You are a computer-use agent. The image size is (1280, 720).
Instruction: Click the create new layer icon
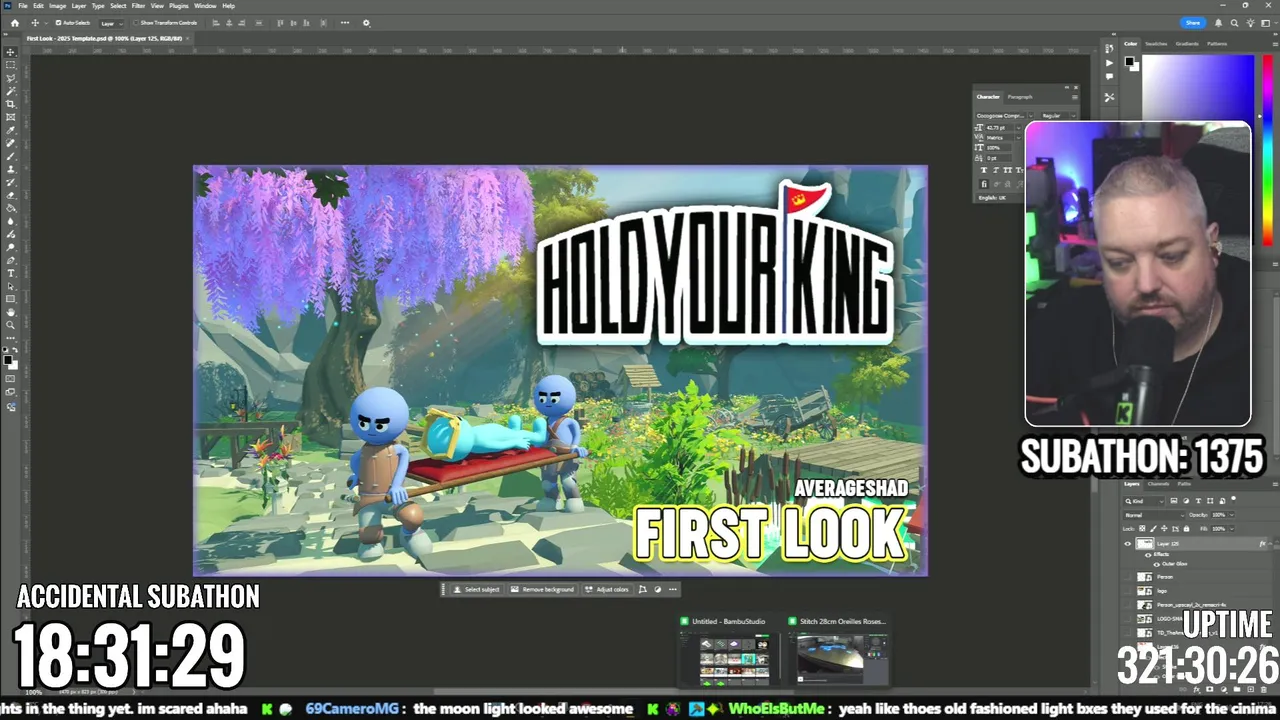[x=1251, y=689]
